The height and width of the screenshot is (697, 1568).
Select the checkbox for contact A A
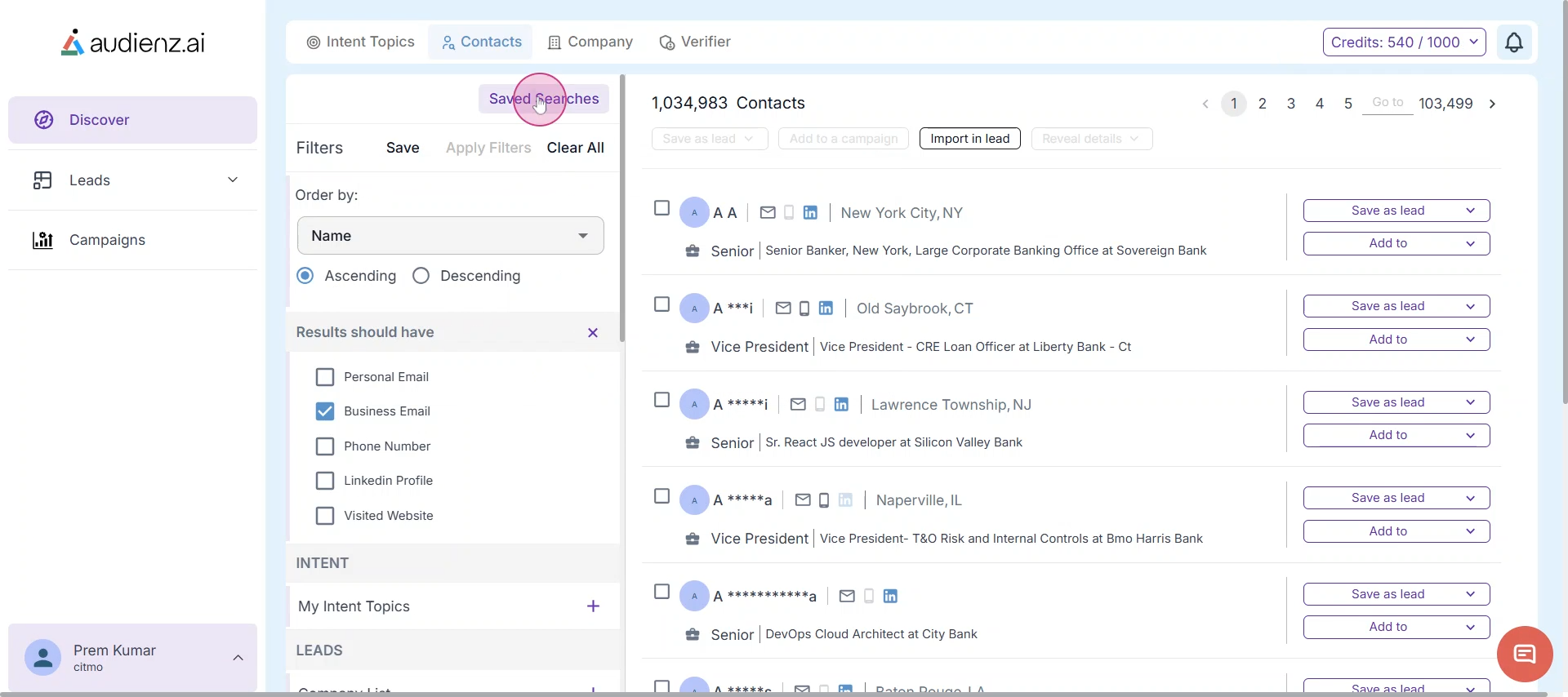click(x=662, y=209)
